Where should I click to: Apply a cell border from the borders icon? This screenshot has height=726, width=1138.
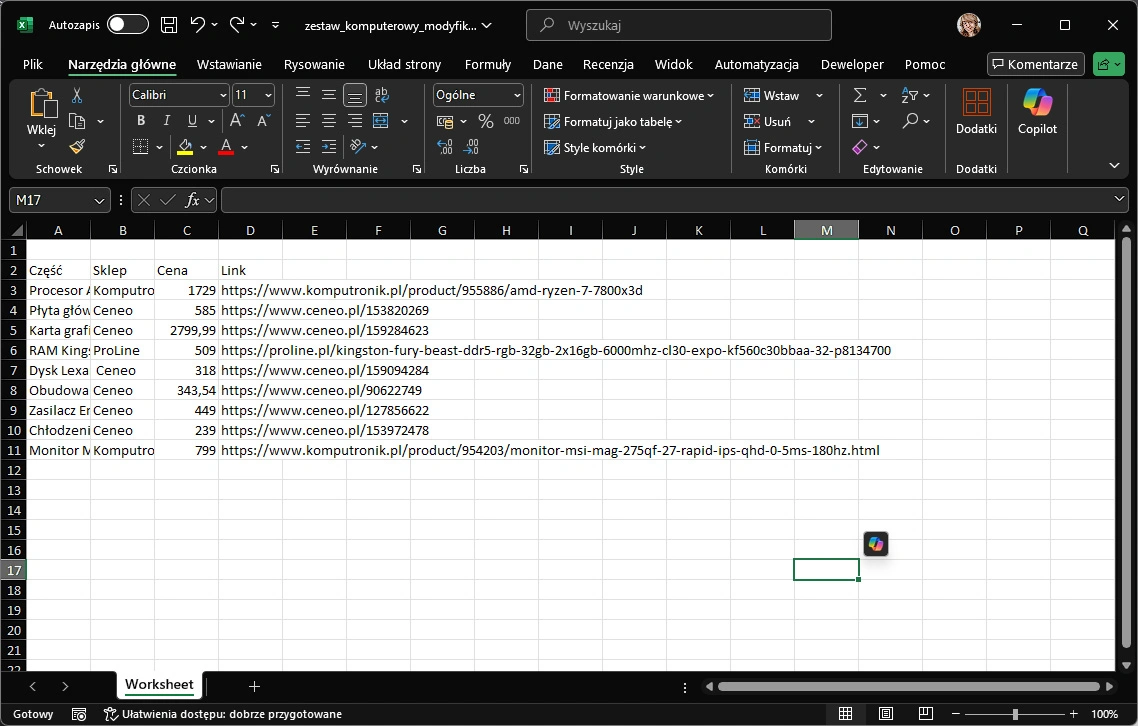140,147
